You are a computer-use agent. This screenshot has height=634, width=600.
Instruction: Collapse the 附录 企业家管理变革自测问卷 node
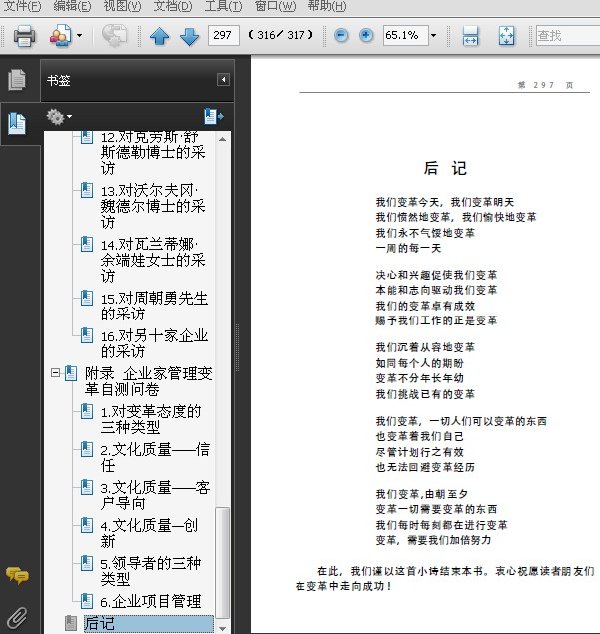[55, 372]
